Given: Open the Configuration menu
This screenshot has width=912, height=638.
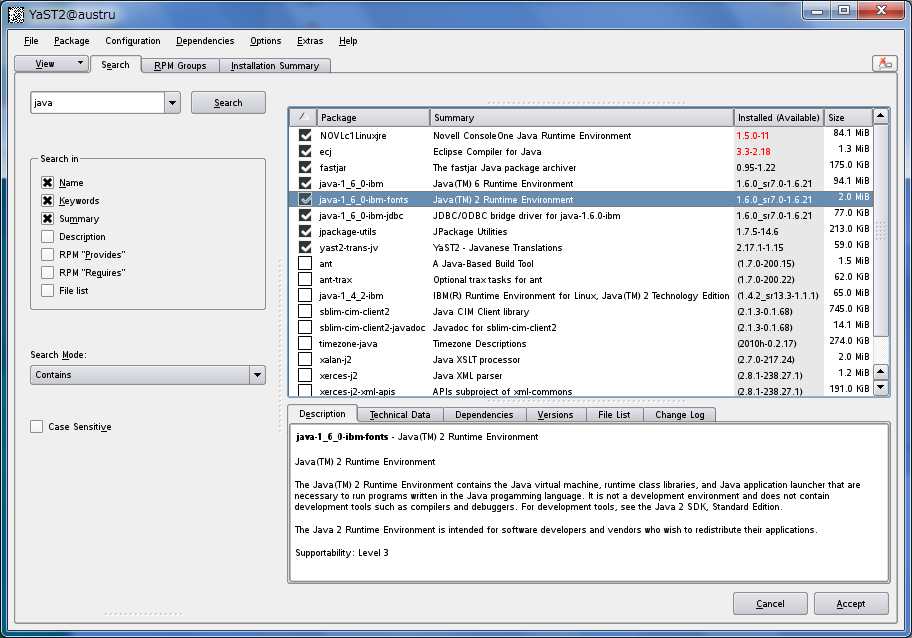Looking at the screenshot, I should coord(133,41).
